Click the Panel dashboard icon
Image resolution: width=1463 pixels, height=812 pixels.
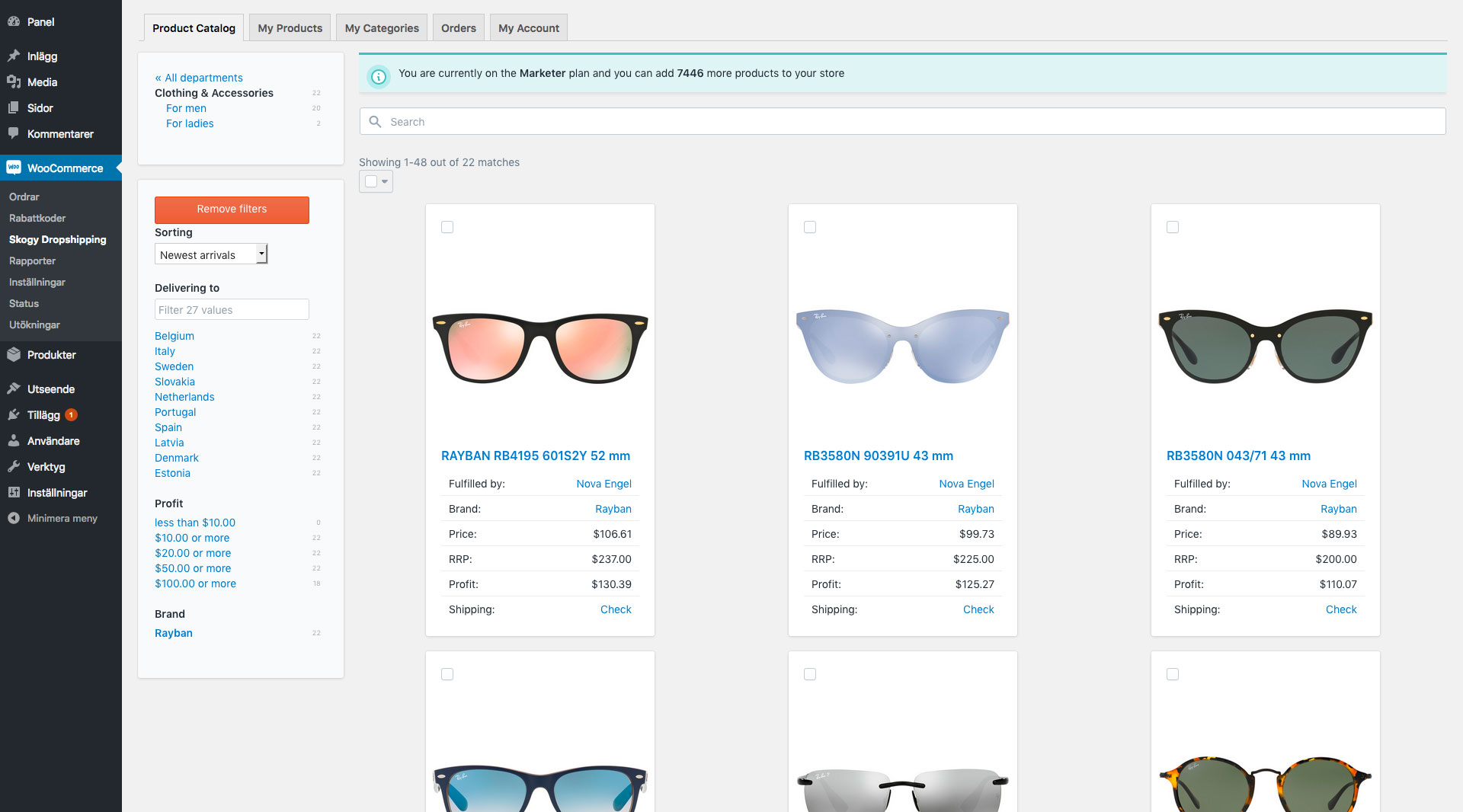coord(14,22)
